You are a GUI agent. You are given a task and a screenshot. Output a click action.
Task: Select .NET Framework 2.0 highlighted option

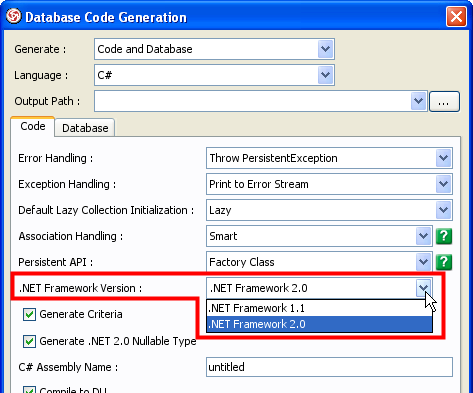click(319, 324)
